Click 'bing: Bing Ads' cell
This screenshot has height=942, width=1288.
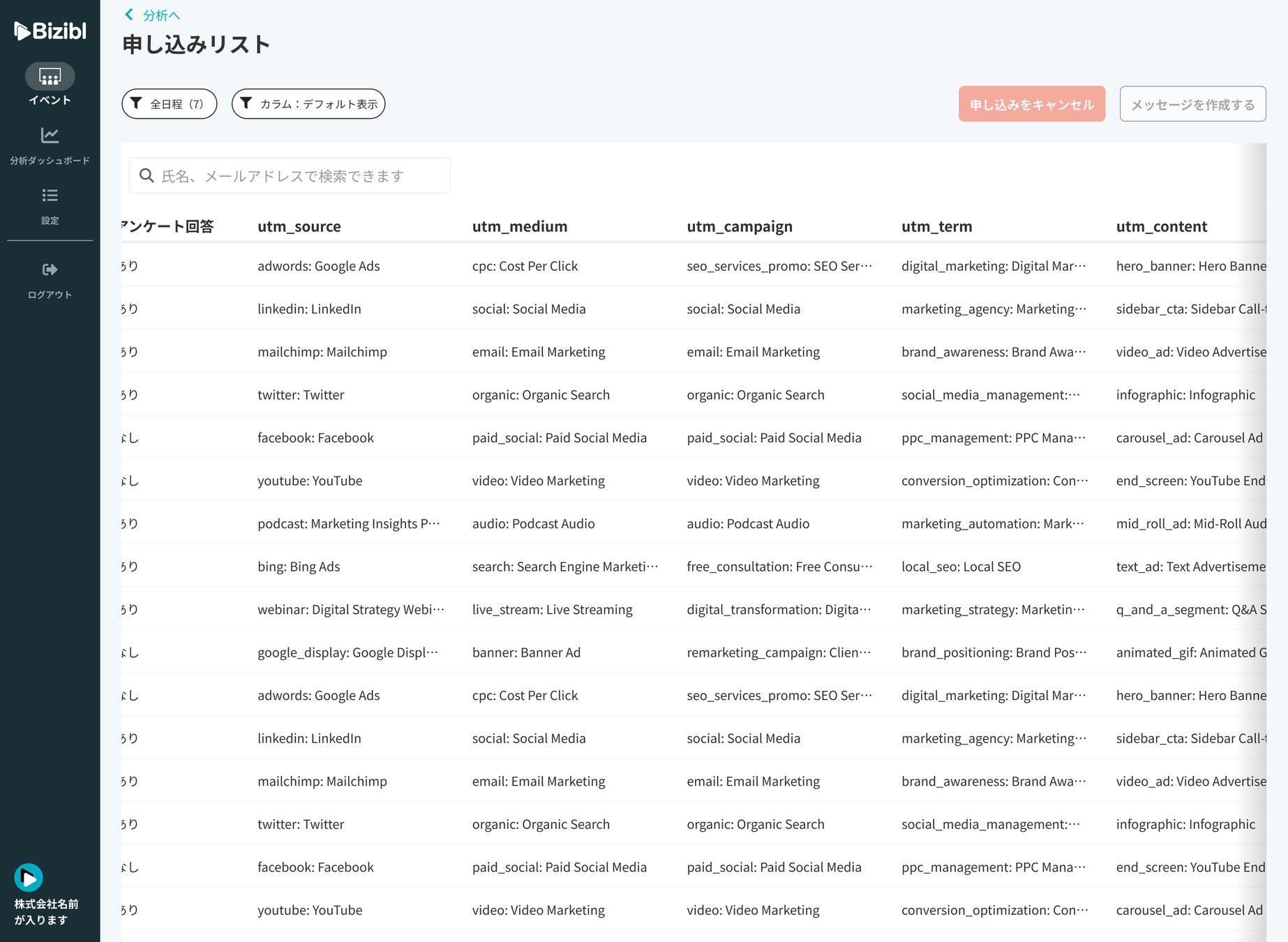(x=299, y=567)
